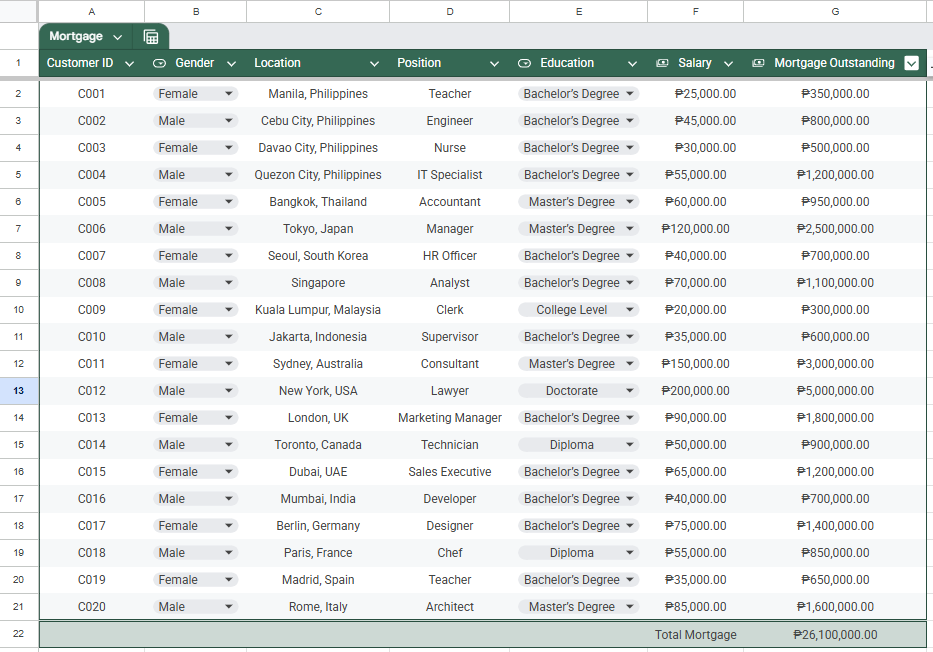The width and height of the screenshot is (933, 652).
Task: Select column G header
Action: tap(835, 11)
